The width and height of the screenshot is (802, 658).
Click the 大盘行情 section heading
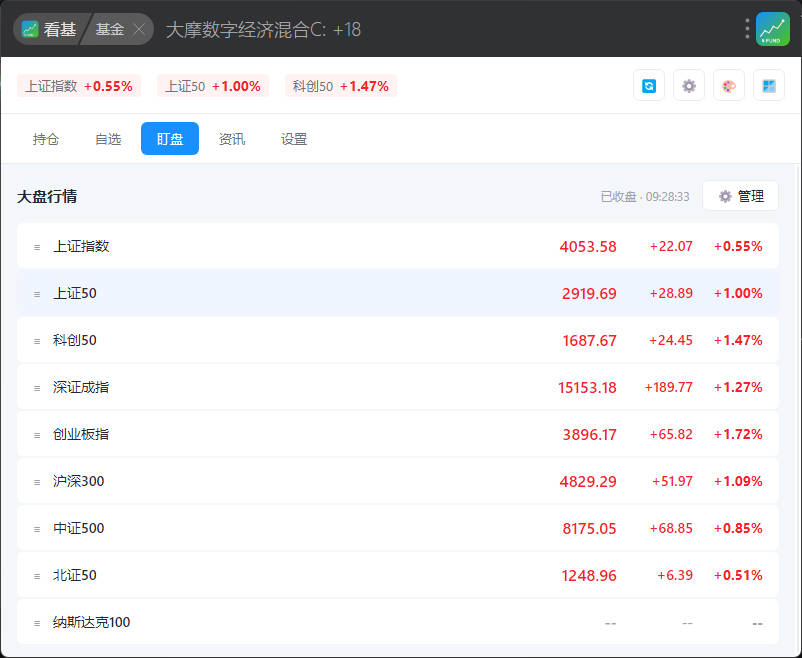tap(47, 196)
